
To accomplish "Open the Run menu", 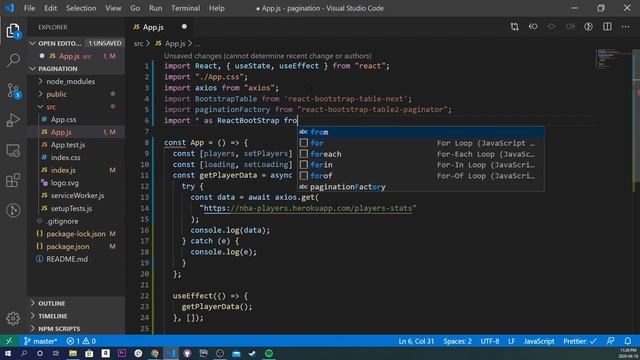I will [156, 8].
